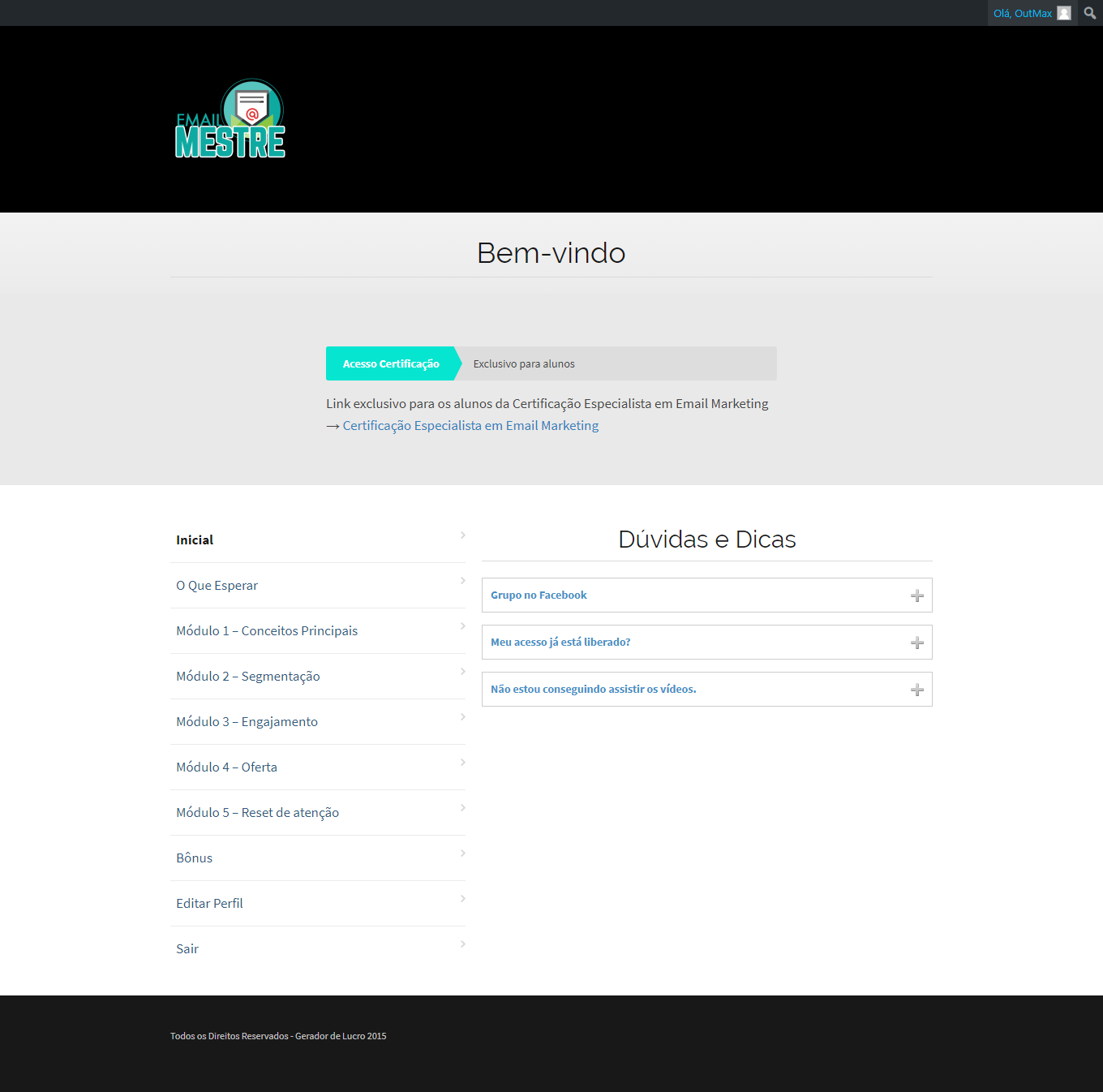Go to Módulo 2 – Segmentação
Image resolution: width=1103 pixels, height=1092 pixels.
pos(248,677)
